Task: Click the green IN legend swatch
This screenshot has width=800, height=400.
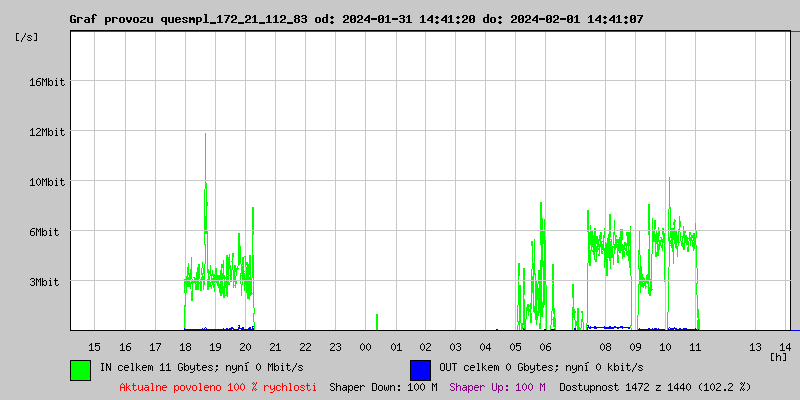Action: pos(80,369)
